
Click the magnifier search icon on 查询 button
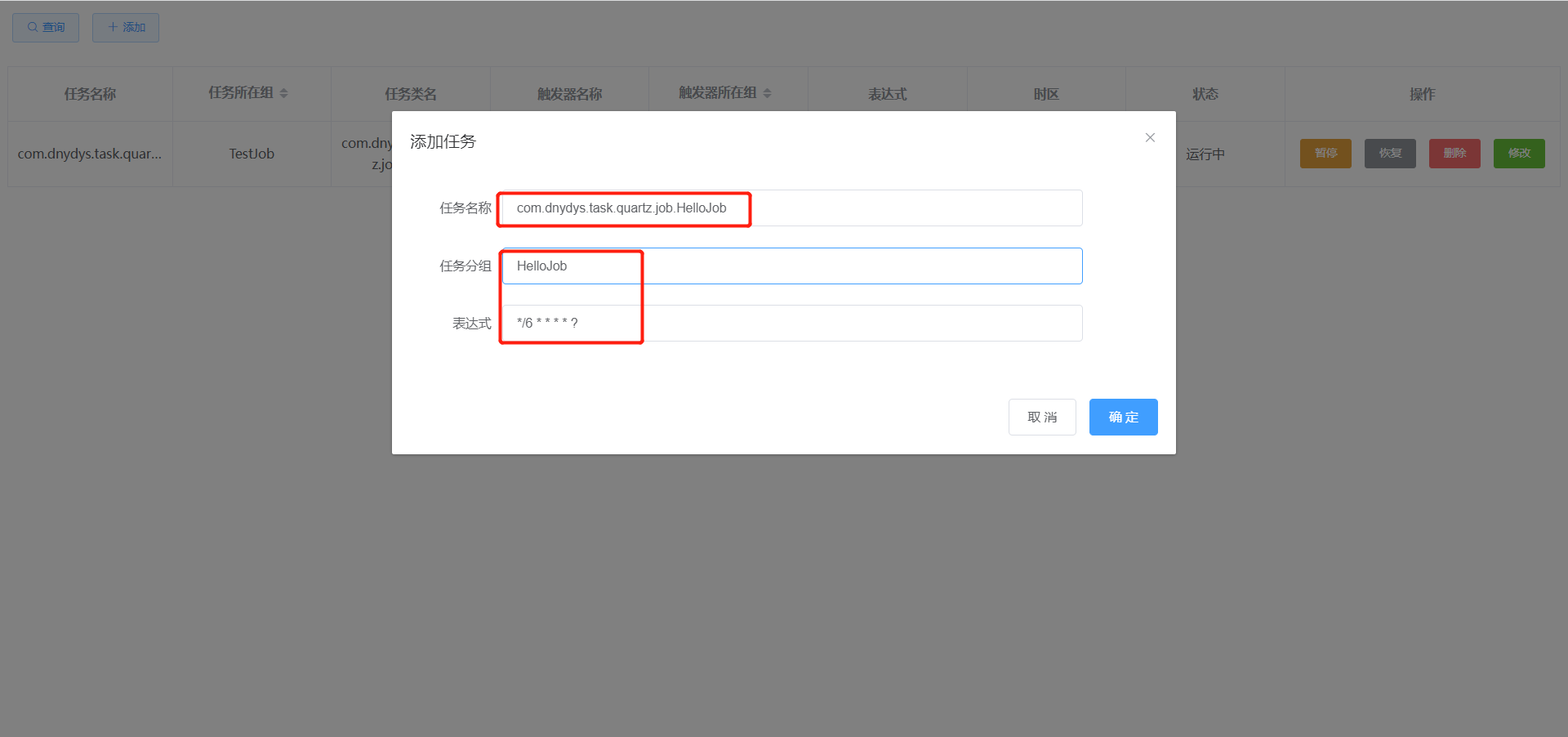click(31, 27)
